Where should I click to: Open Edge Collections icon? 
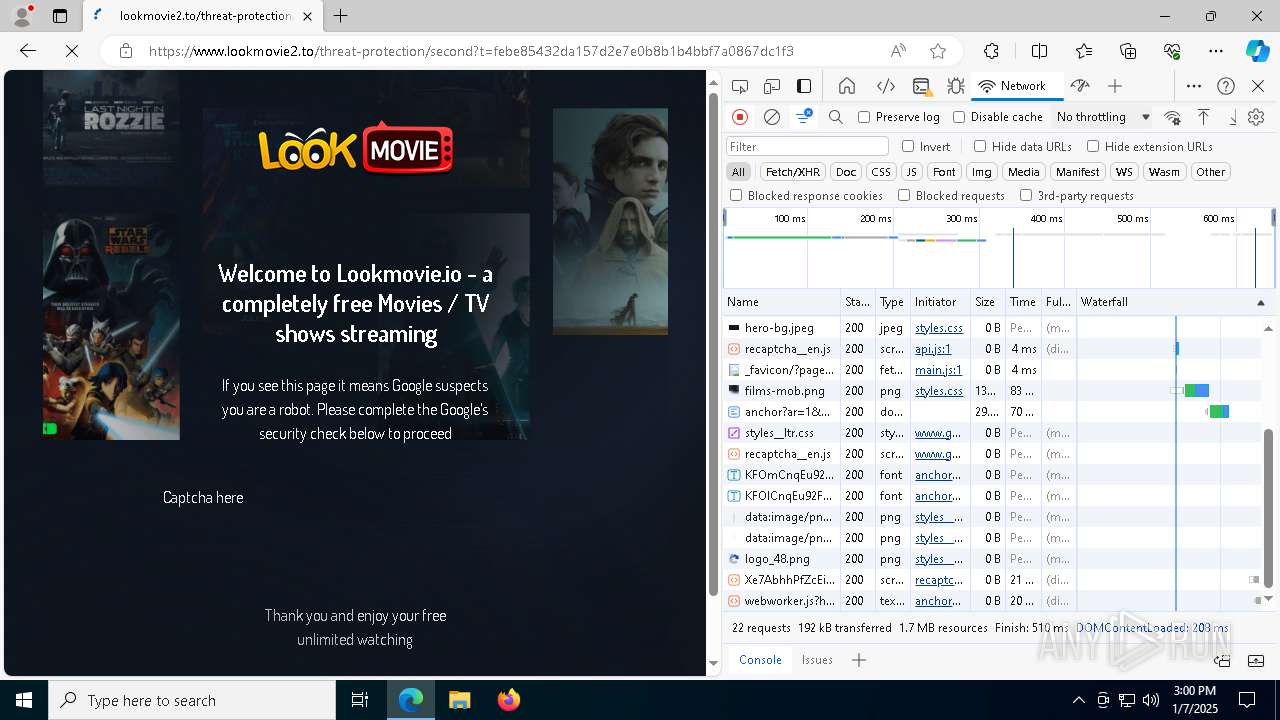point(1128,51)
